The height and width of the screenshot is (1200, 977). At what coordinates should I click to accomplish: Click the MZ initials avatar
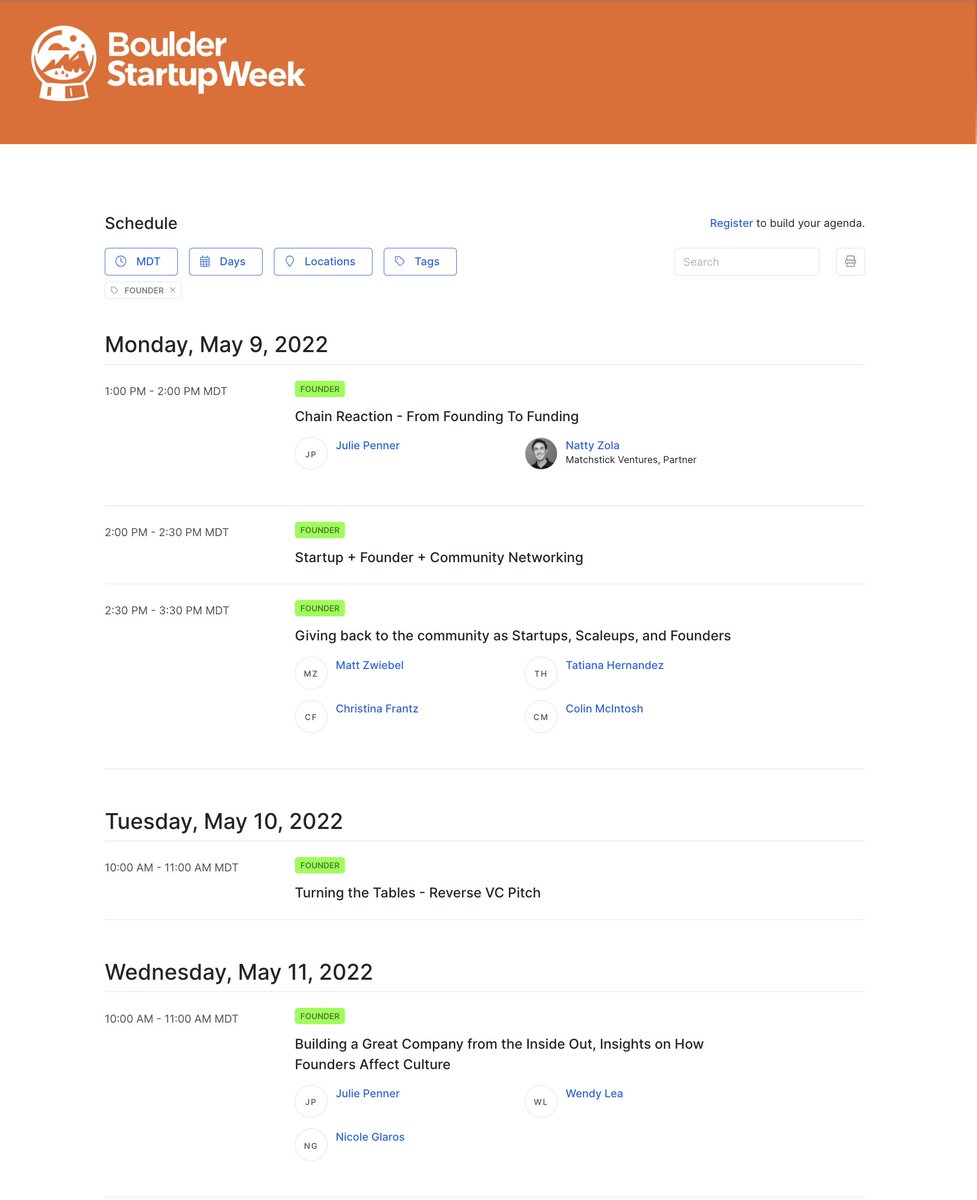311,673
